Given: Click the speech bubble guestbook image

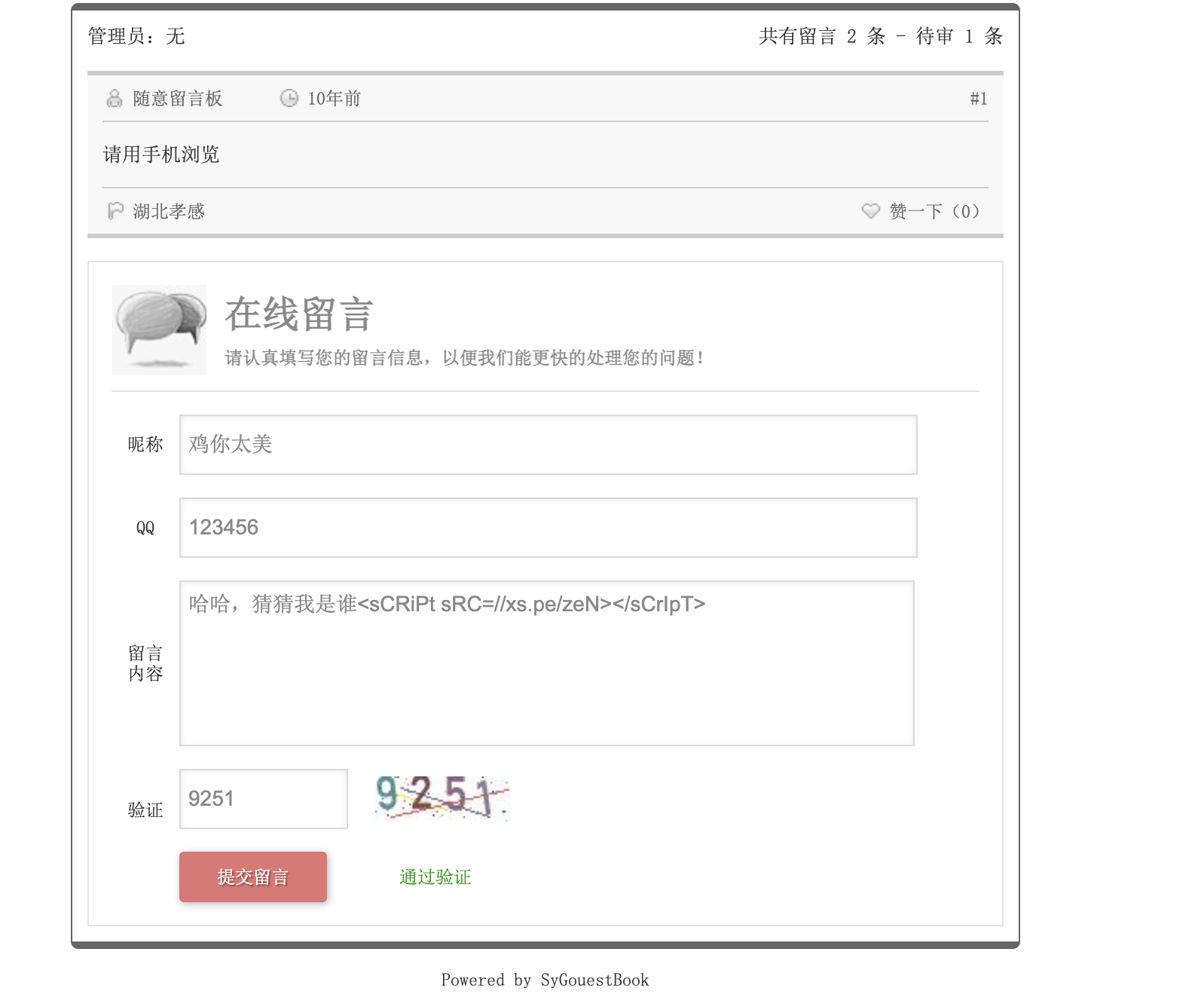Looking at the screenshot, I should pos(159,330).
